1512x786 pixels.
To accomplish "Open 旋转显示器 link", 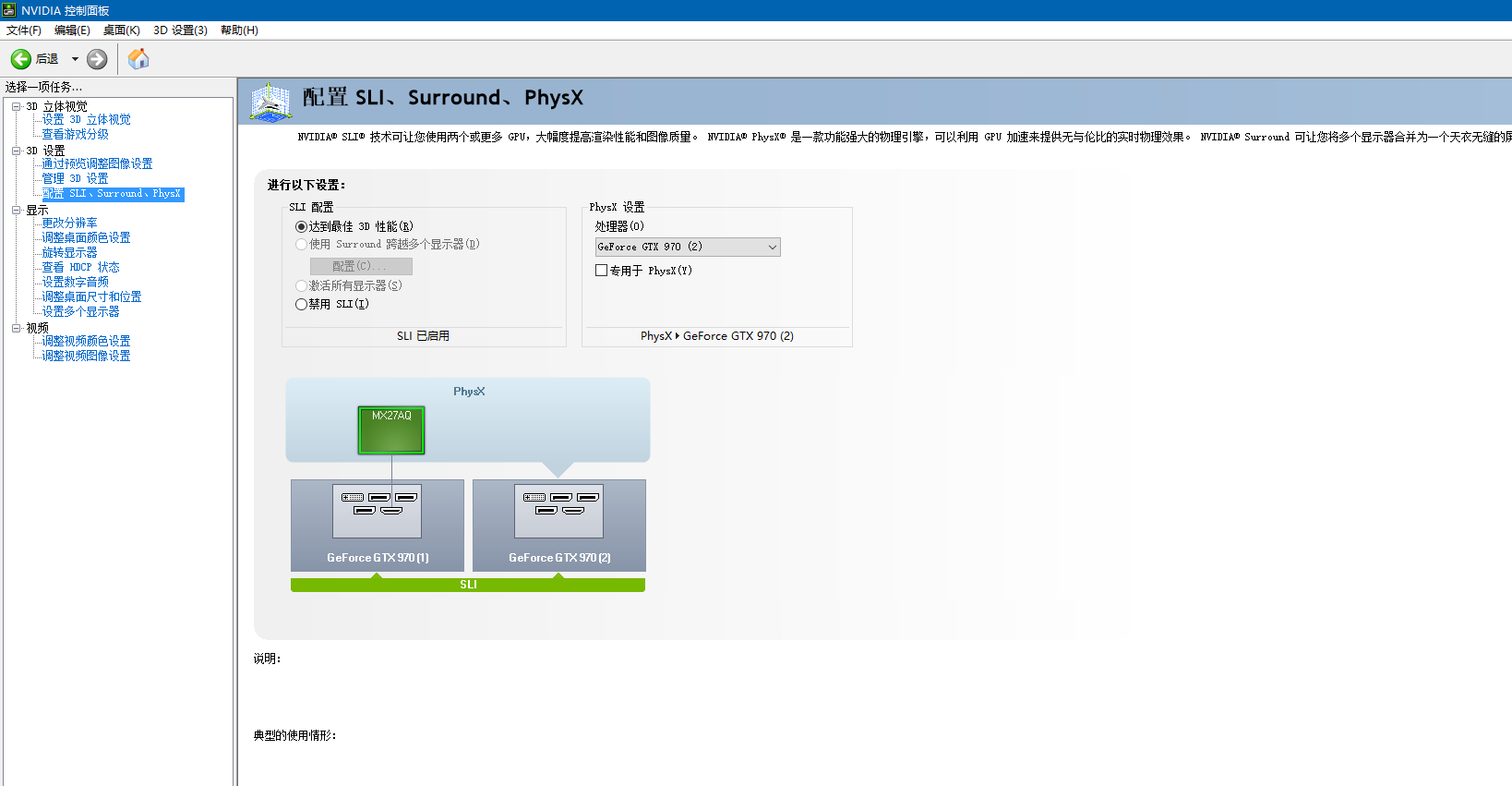I will pyautogui.click(x=70, y=252).
